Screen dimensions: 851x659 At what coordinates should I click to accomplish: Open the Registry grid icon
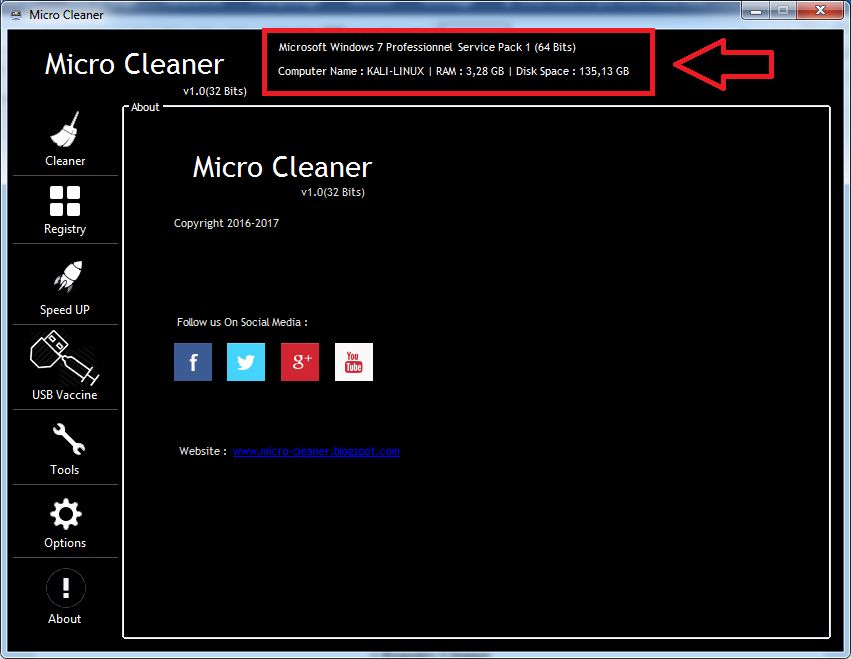(65, 201)
